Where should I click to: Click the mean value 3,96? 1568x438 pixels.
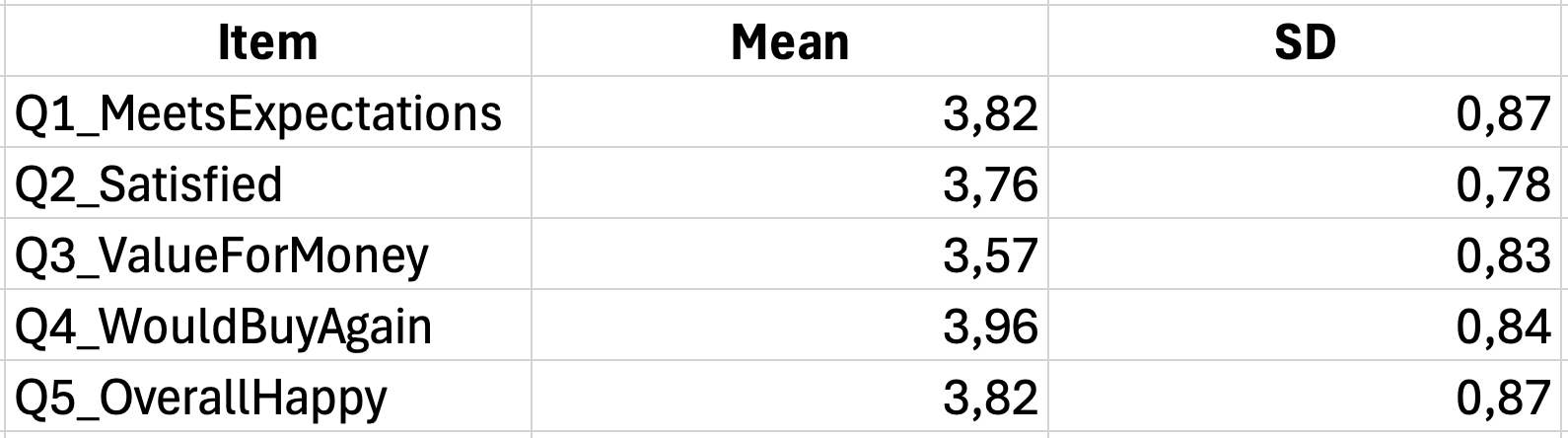tap(989, 326)
